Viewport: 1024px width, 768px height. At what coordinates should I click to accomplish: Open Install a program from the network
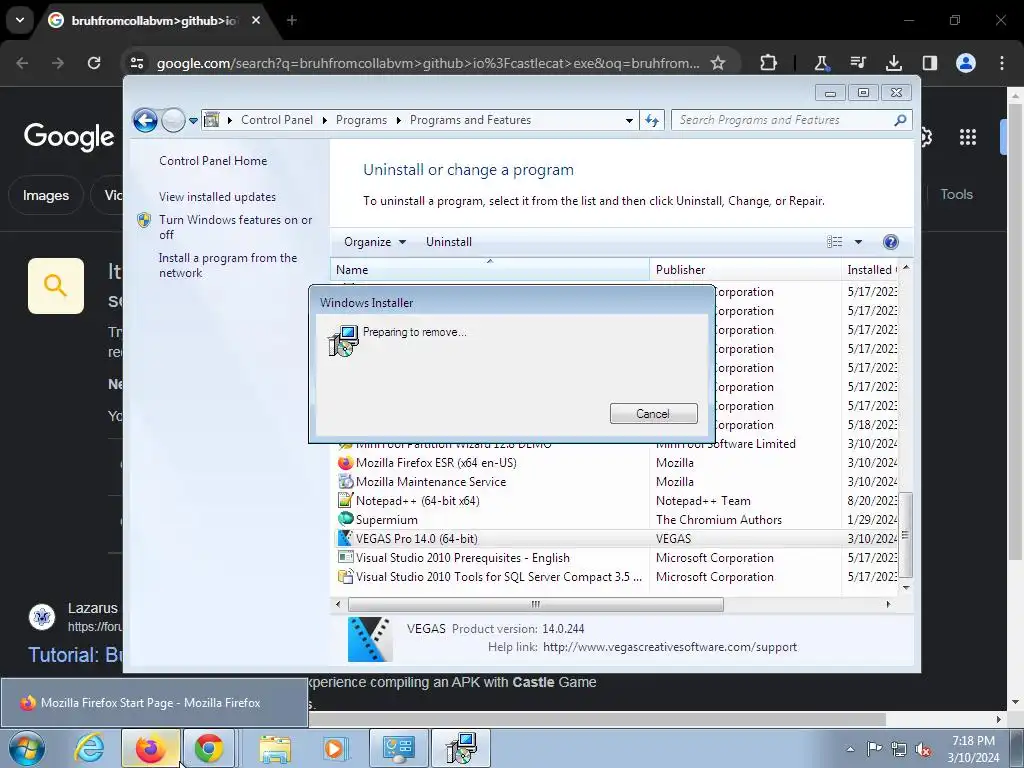[x=227, y=265]
